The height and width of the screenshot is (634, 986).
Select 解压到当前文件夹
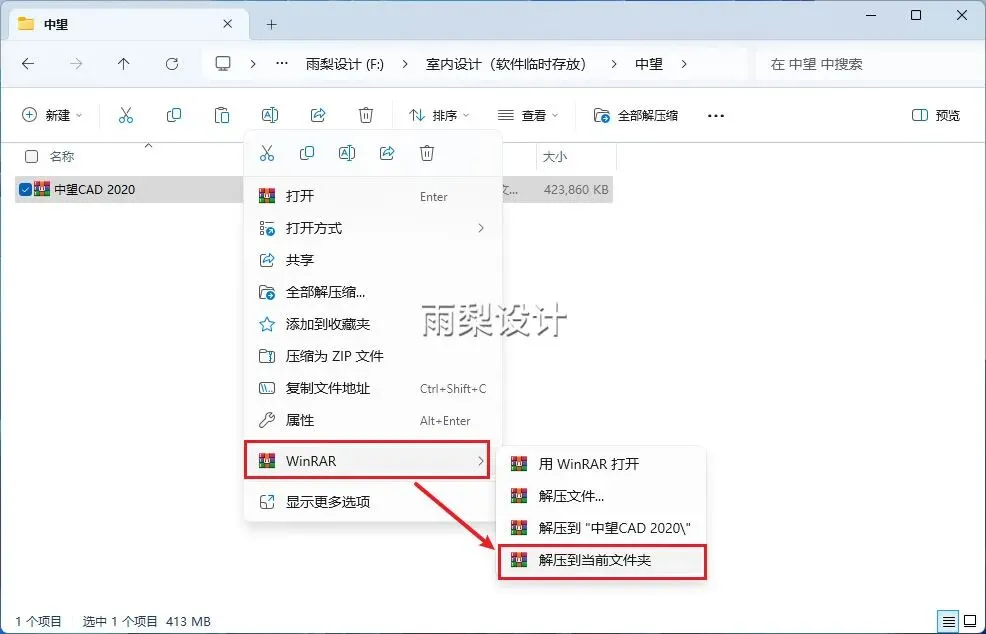[602, 560]
